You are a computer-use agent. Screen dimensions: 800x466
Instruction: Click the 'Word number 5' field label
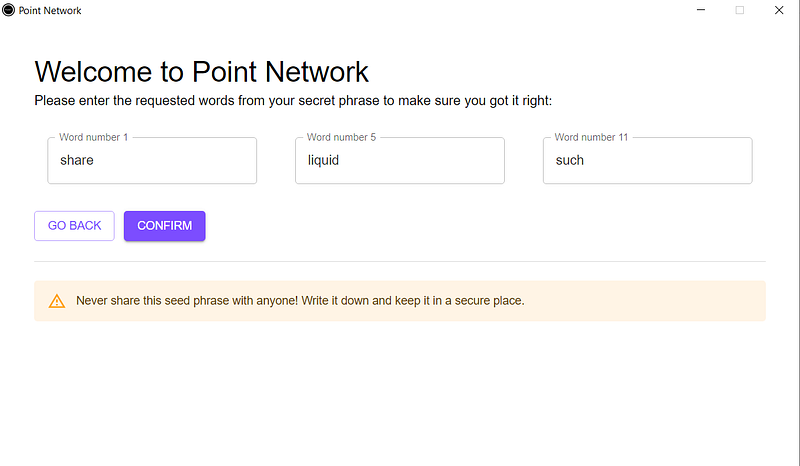coord(341,137)
